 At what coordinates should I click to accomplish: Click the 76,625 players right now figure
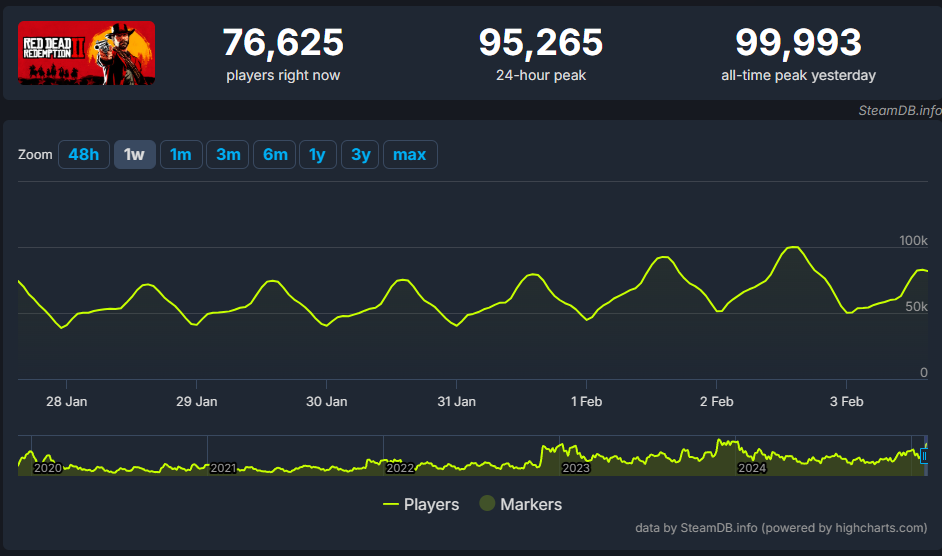point(283,43)
